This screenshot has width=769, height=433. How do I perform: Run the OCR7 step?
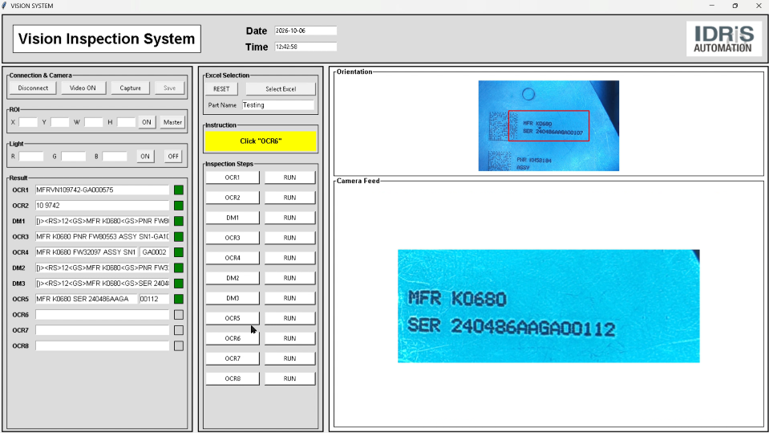click(290, 358)
